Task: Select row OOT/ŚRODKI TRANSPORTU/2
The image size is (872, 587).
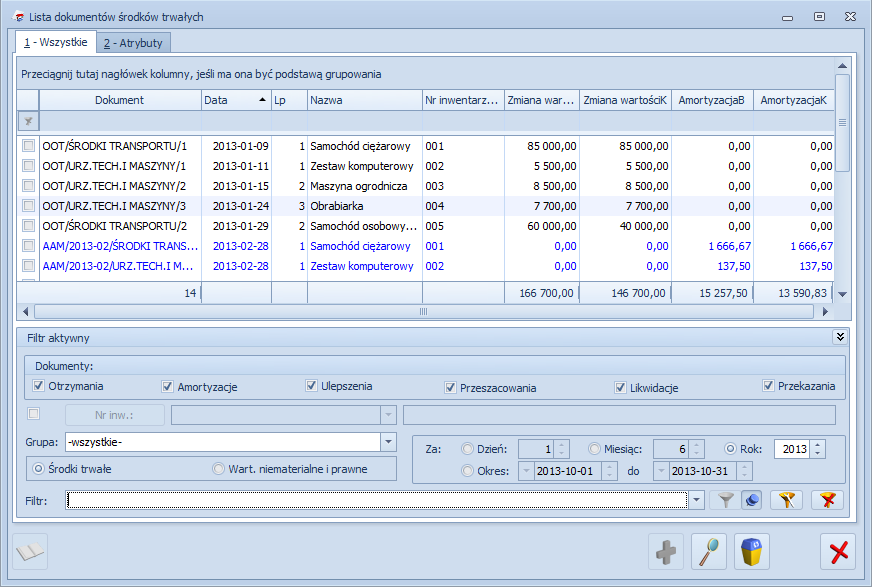Action: 425,226
